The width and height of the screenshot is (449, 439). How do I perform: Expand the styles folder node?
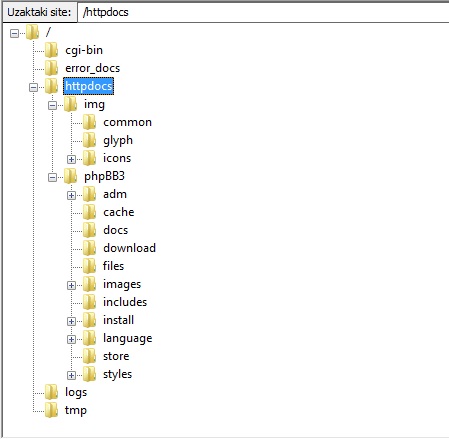71,375
